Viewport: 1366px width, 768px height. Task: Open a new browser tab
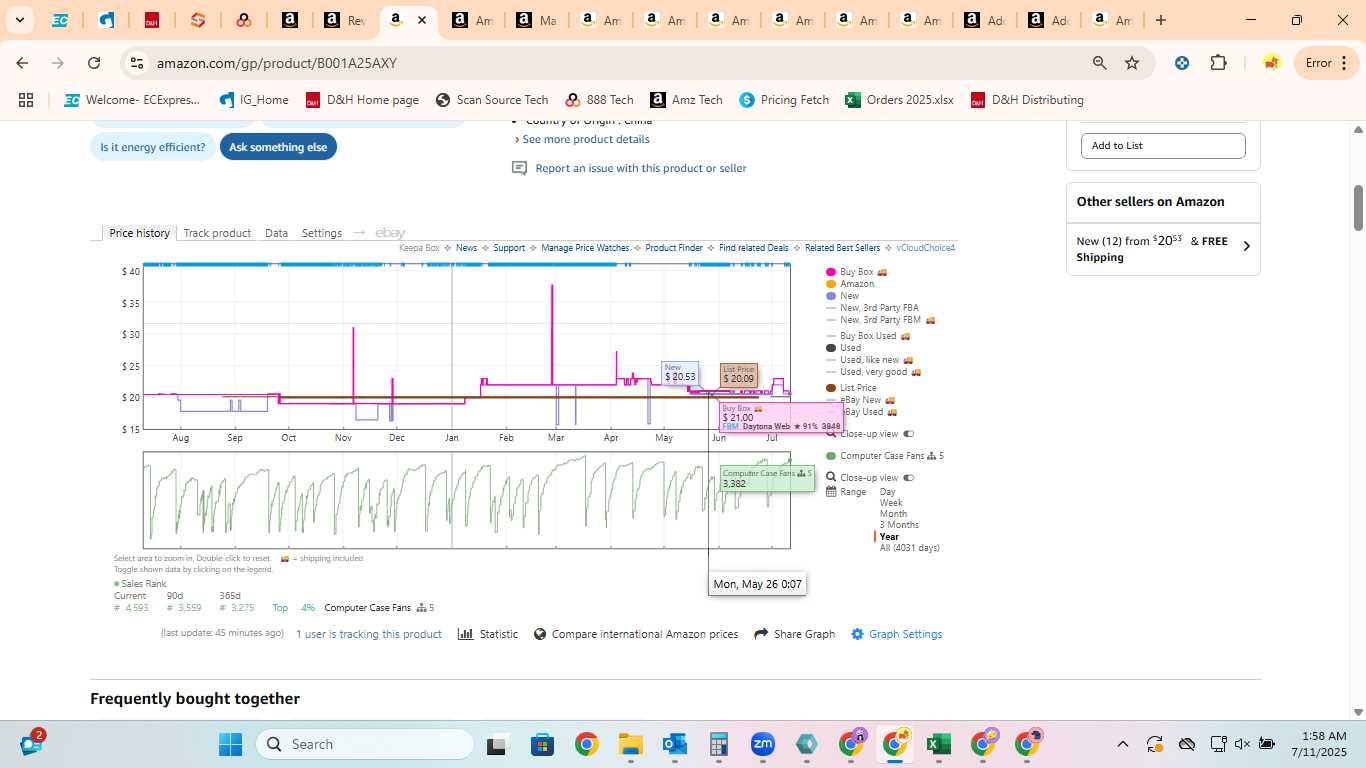pyautogui.click(x=1160, y=20)
